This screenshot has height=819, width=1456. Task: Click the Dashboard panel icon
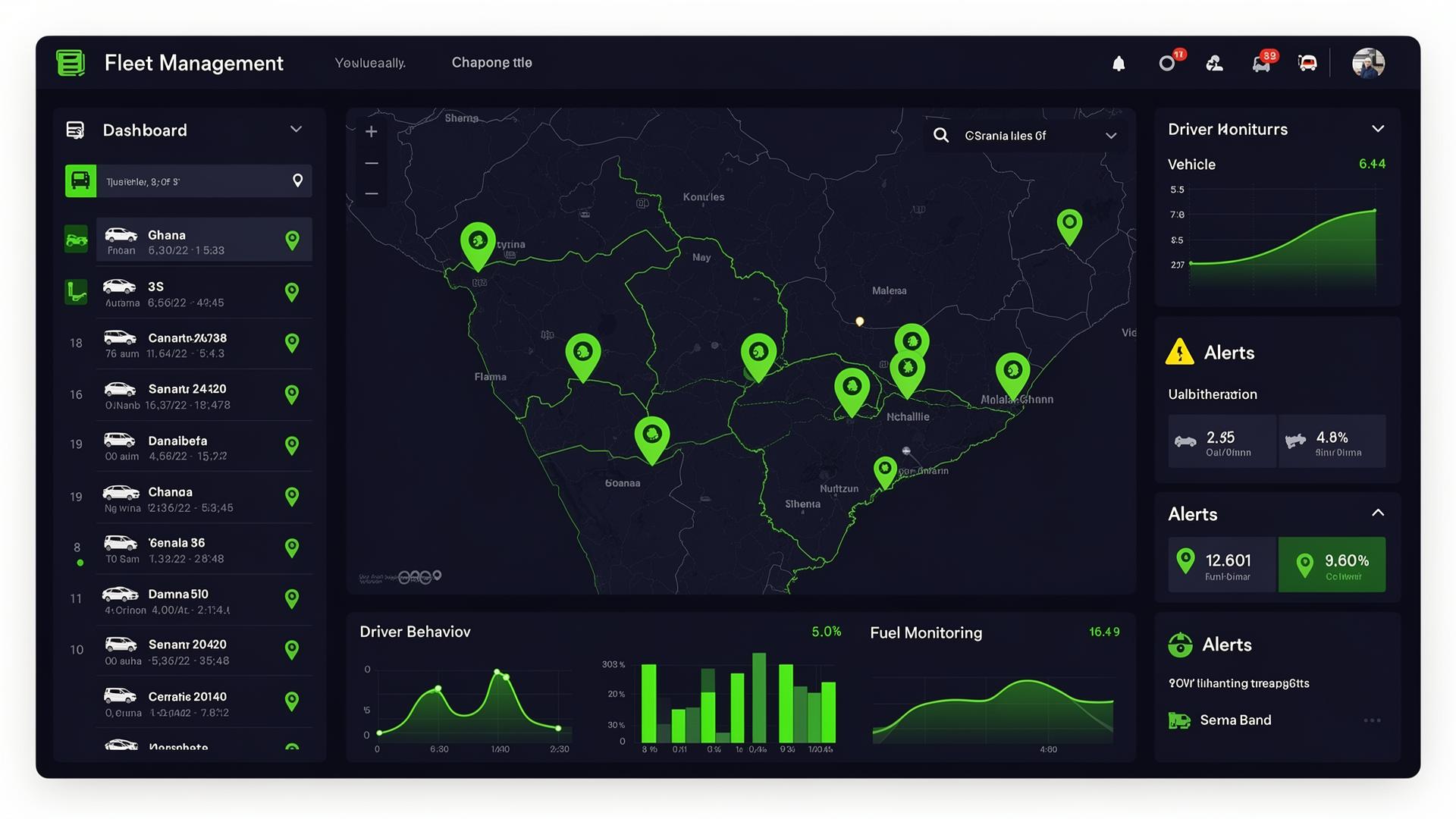(75, 130)
